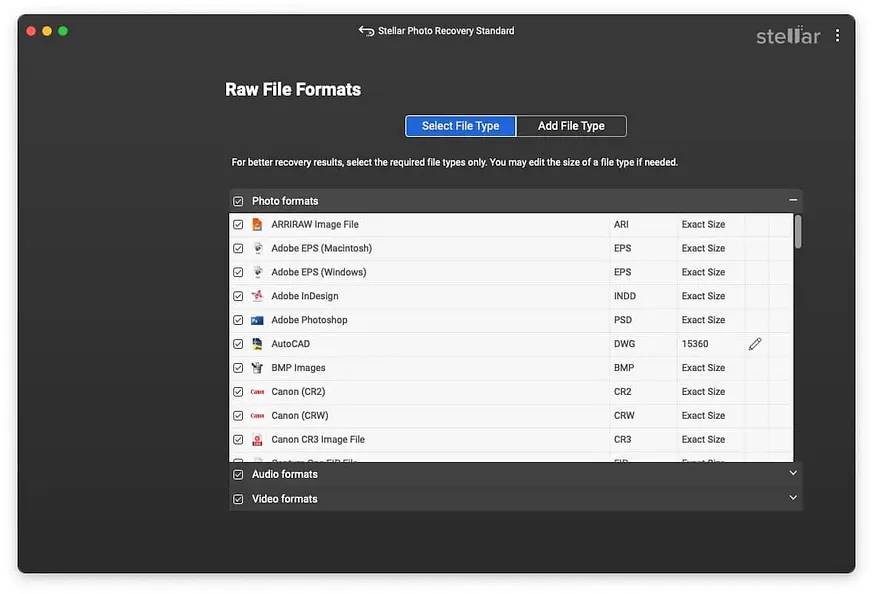Switch to the Select File Type tab
This screenshot has width=873, height=594.
click(x=460, y=126)
